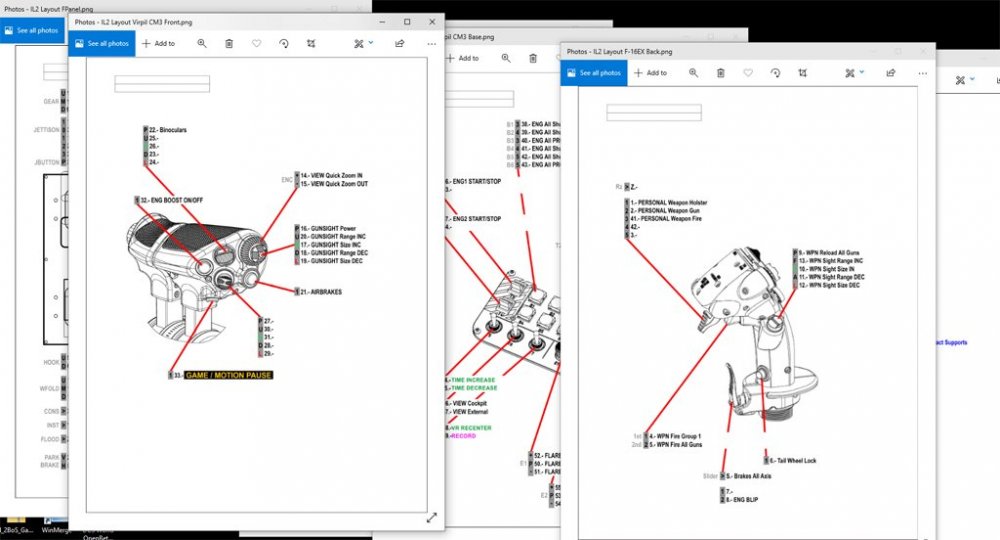
Task: Click trash icon in F-16EX Back window
Action: pyautogui.click(x=721, y=73)
